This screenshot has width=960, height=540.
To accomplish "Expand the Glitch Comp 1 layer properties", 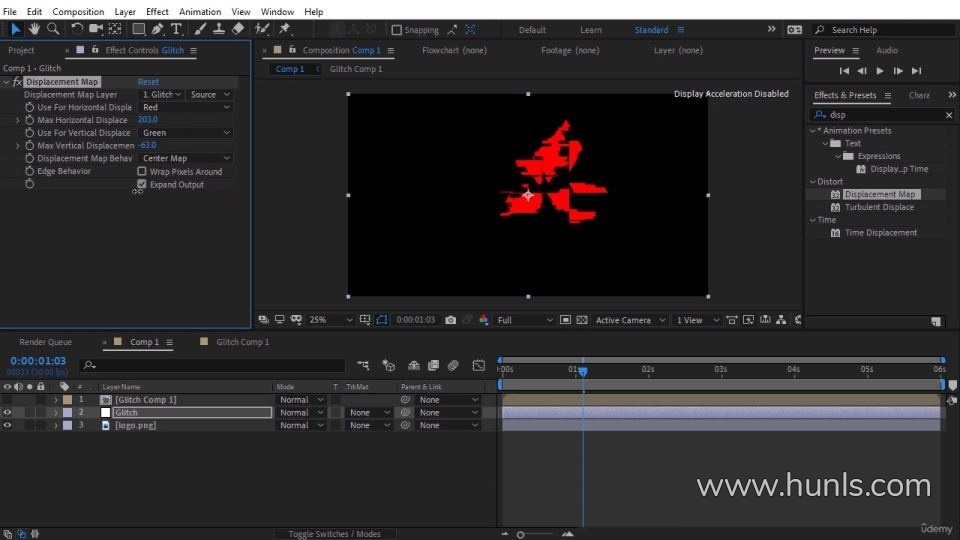I will pyautogui.click(x=56, y=400).
